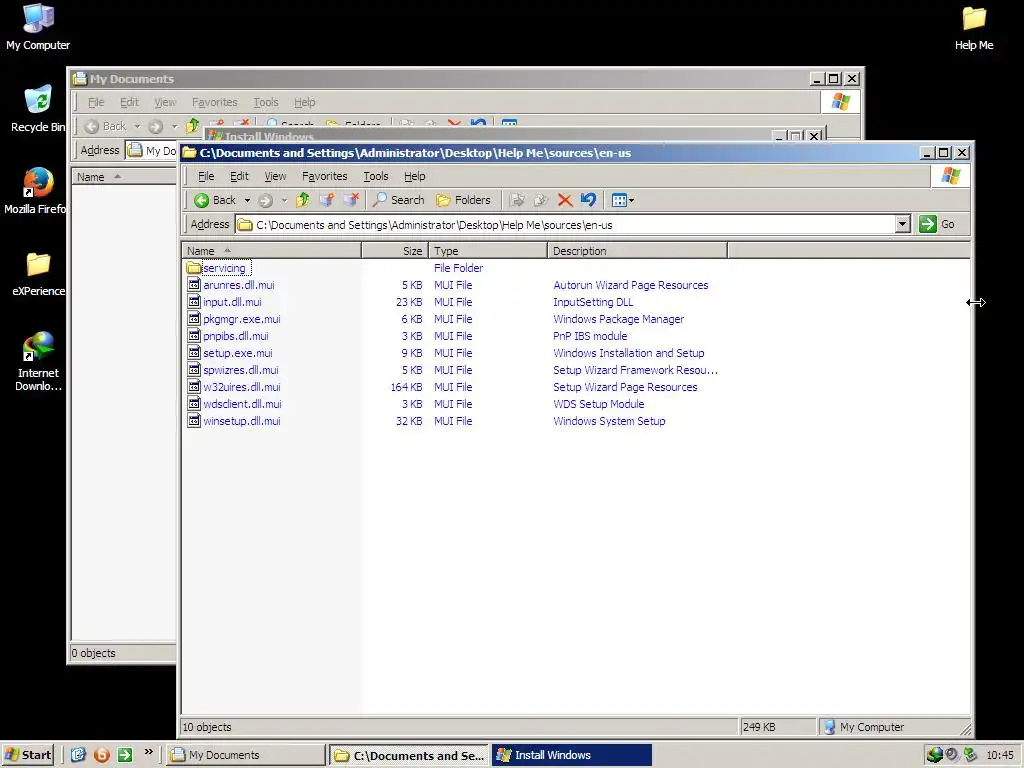Click the Start button
Image resolution: width=1024 pixels, height=768 pixels.
[27, 755]
